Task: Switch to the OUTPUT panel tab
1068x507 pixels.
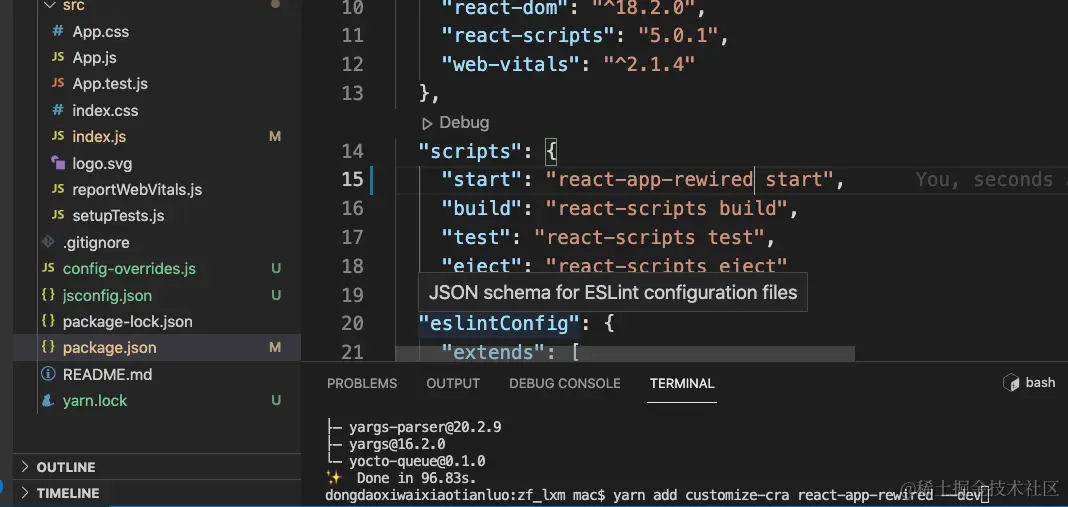Action: tap(453, 384)
